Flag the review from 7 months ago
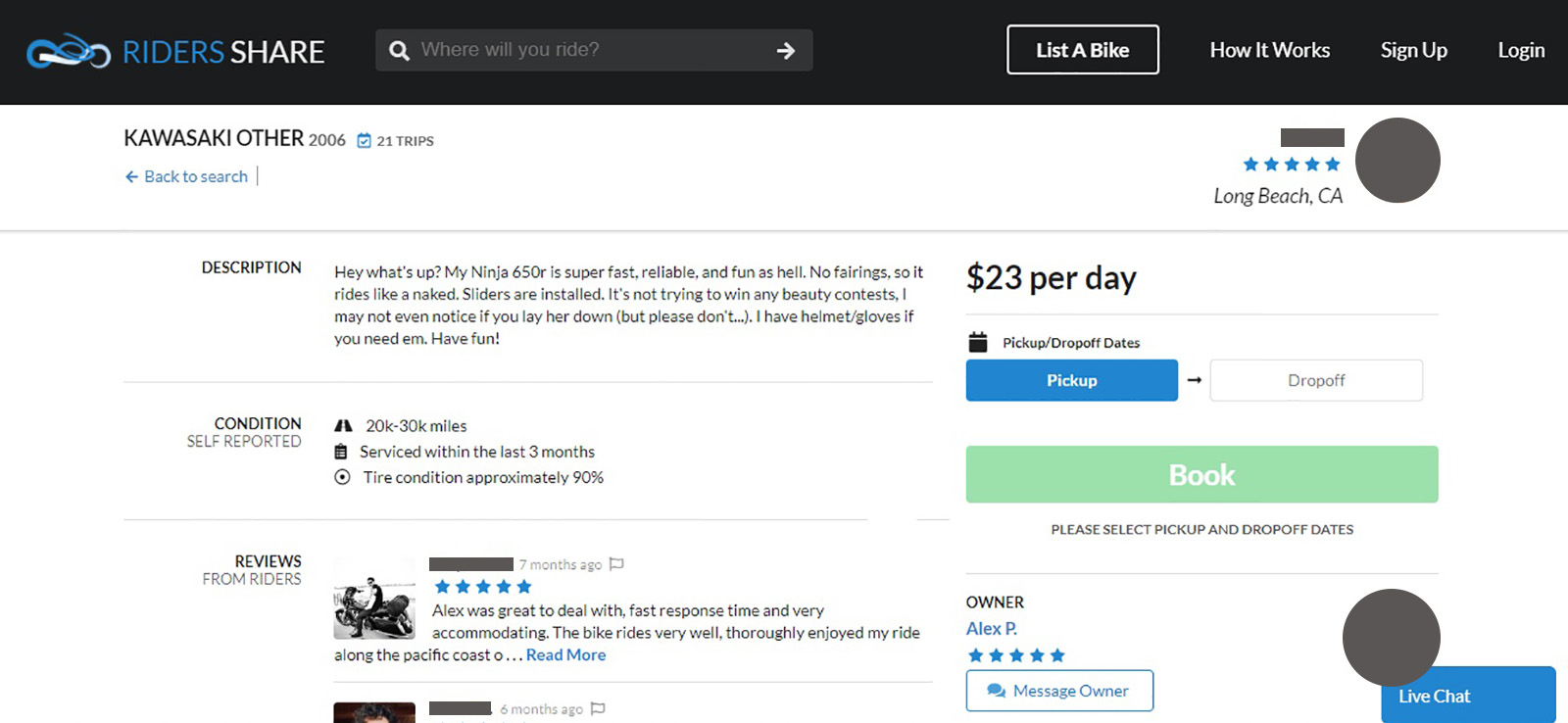Screen dimensions: 1568x723 coord(616,564)
